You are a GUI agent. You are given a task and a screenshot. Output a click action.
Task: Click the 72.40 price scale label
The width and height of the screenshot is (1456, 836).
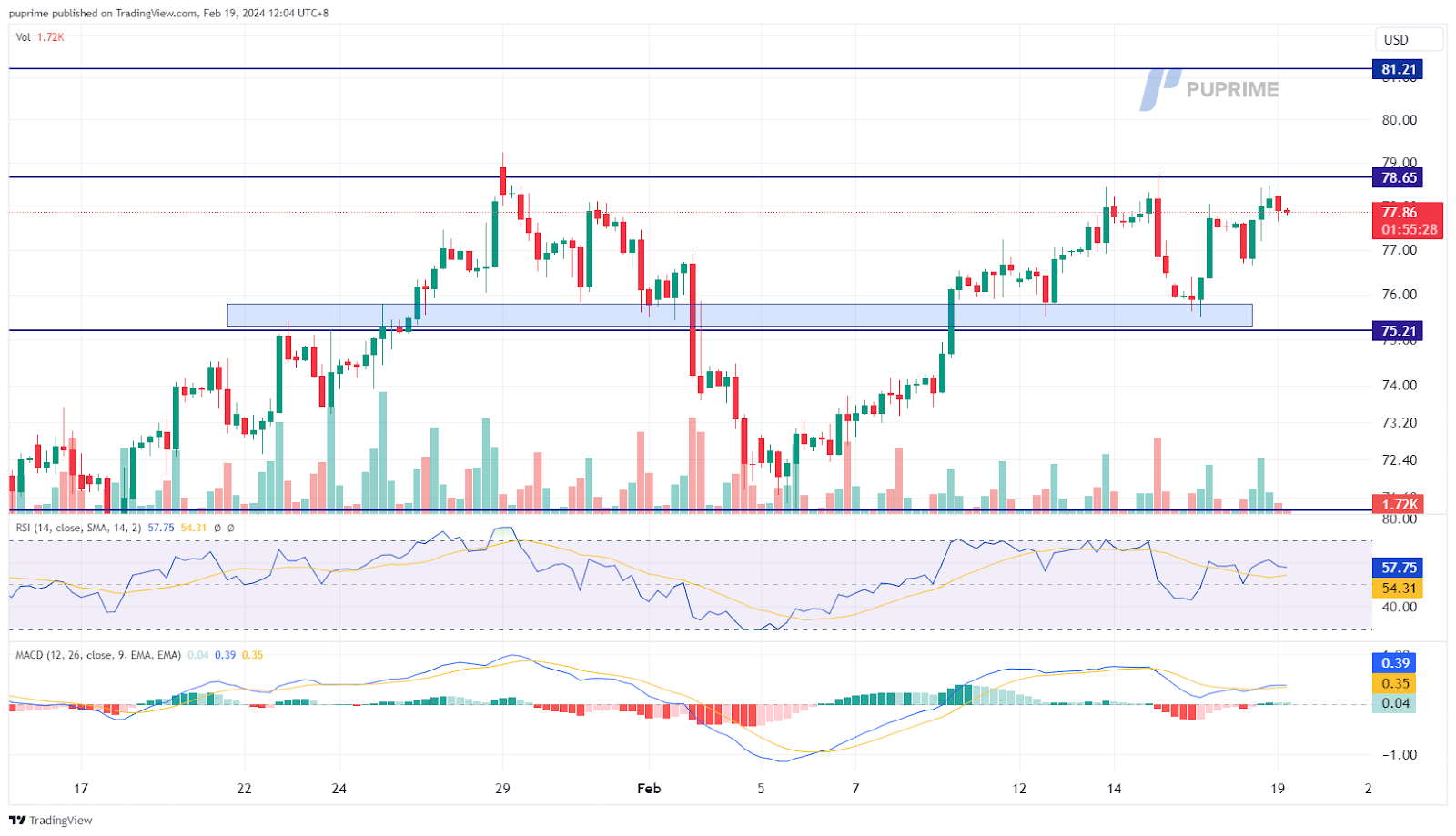(1400, 459)
